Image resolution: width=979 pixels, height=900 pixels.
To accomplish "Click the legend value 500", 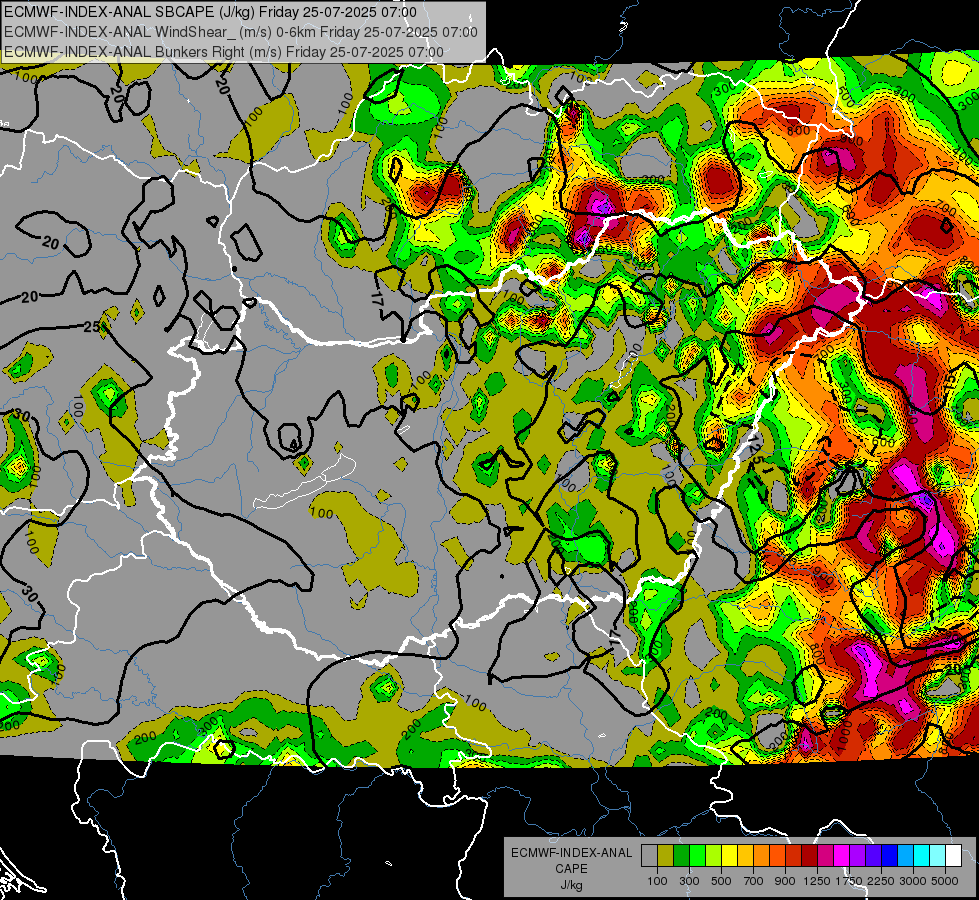I will (721, 881).
